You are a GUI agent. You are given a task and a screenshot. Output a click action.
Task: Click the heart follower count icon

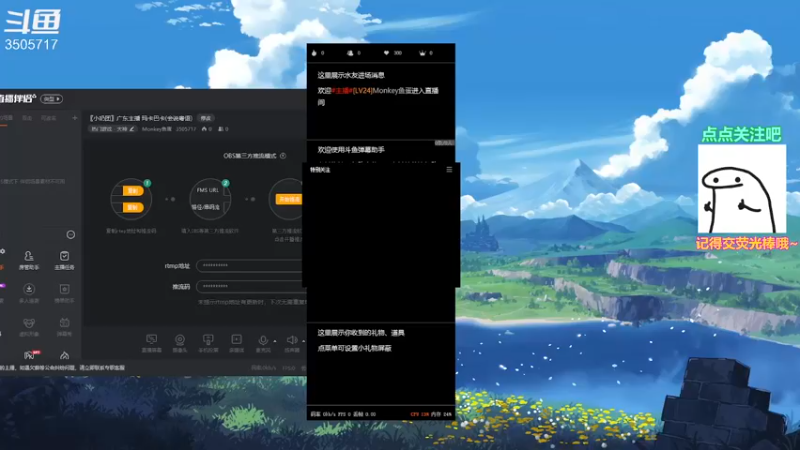[x=386, y=53]
